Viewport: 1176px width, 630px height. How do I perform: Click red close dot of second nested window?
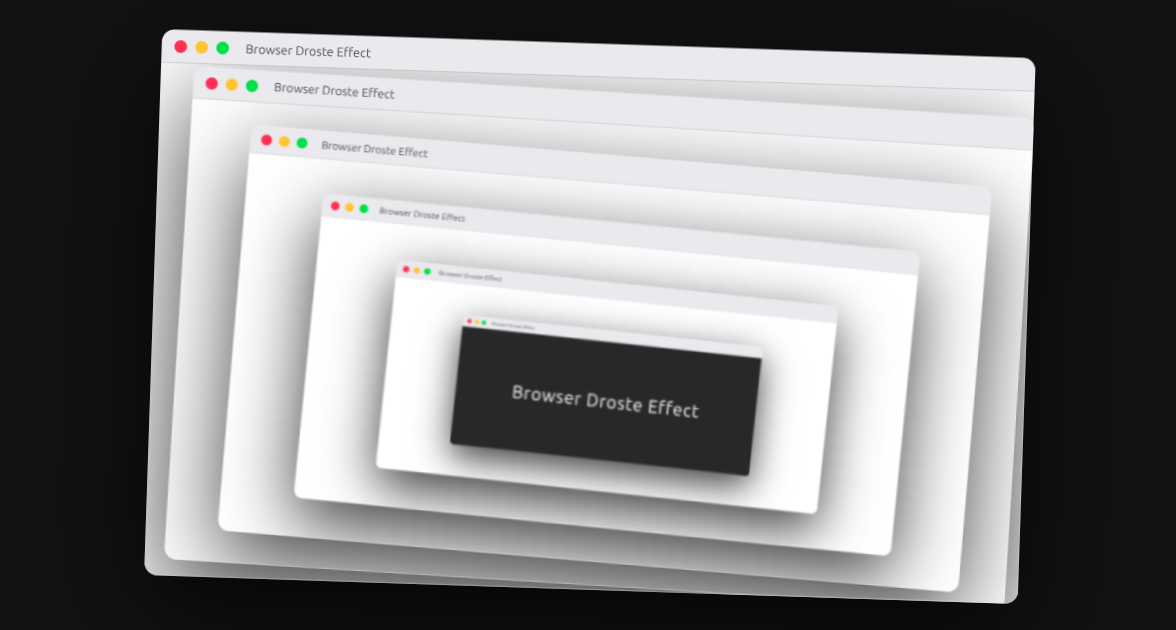pos(212,83)
